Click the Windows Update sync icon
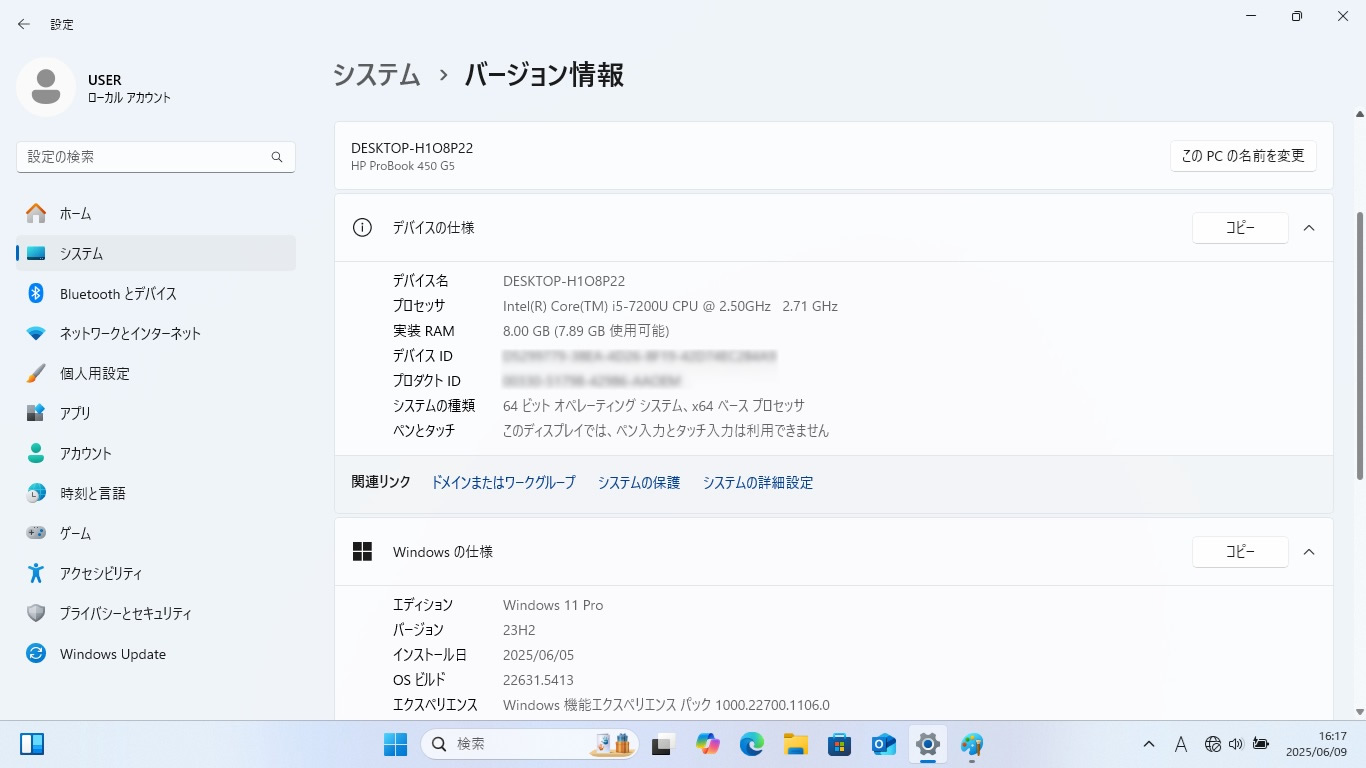The height and width of the screenshot is (768, 1366). pos(36,653)
